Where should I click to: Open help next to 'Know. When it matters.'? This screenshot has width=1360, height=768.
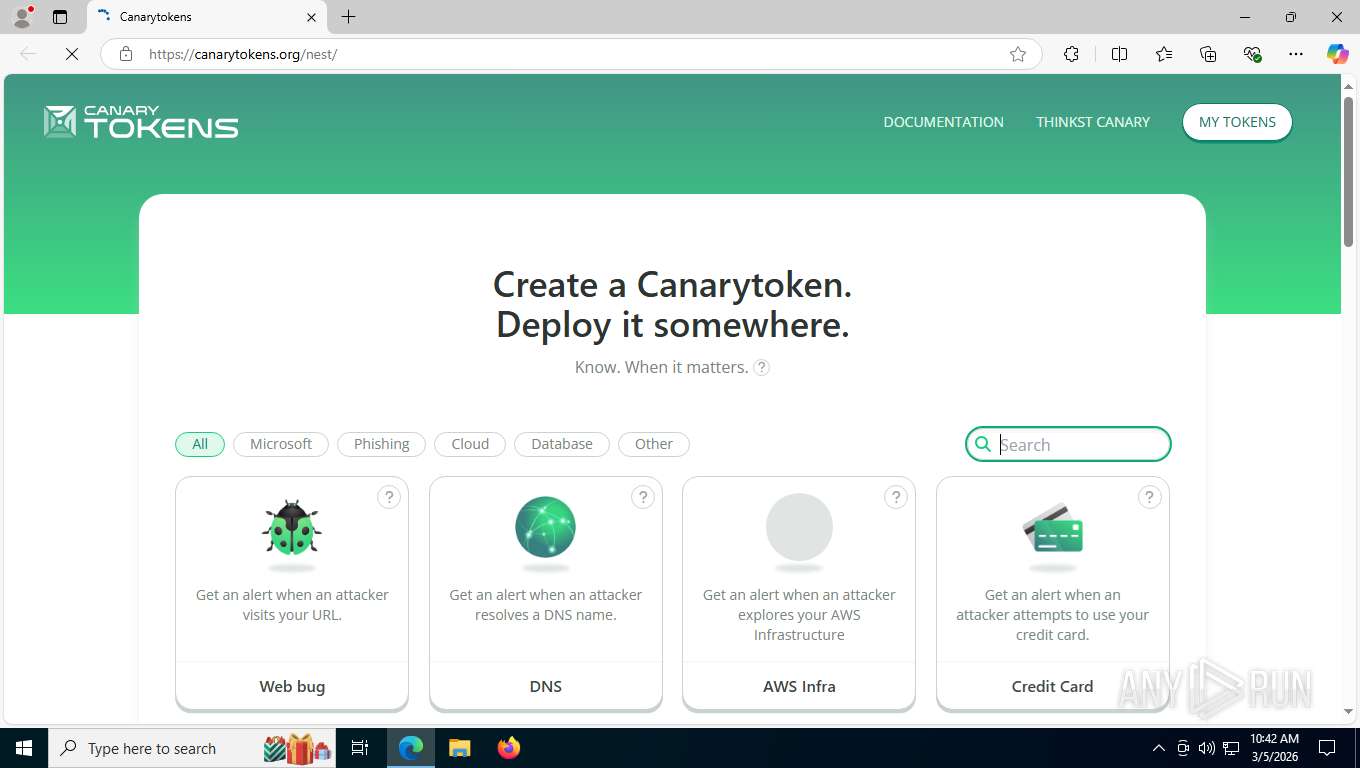762,367
